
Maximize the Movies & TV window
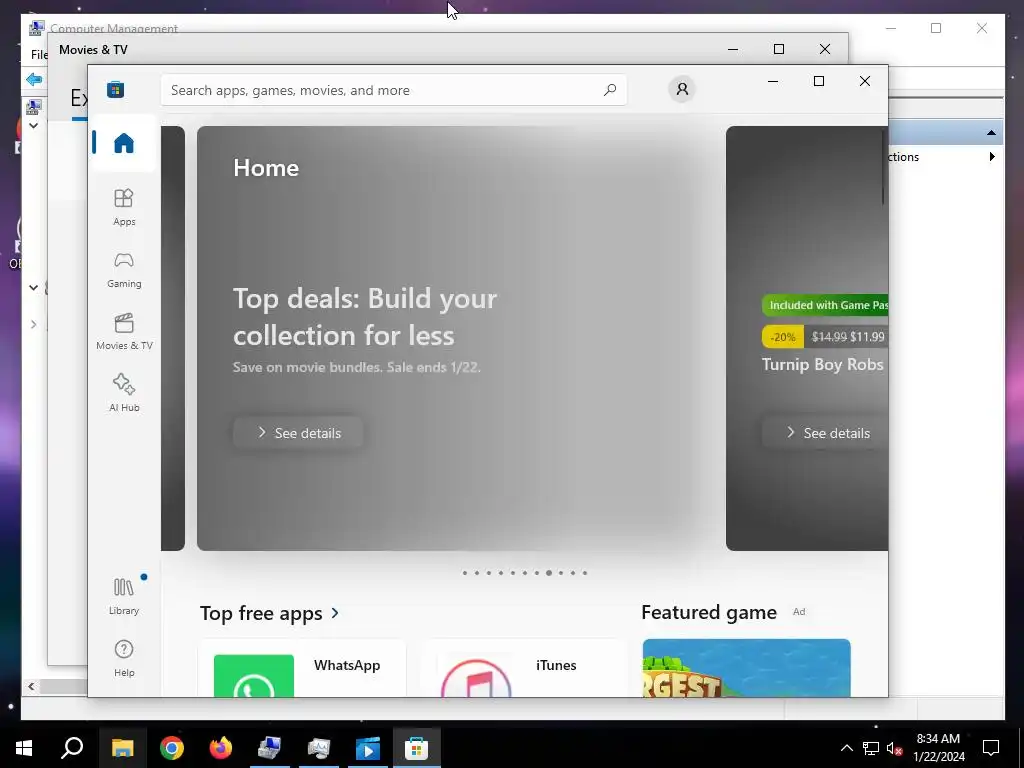point(778,49)
